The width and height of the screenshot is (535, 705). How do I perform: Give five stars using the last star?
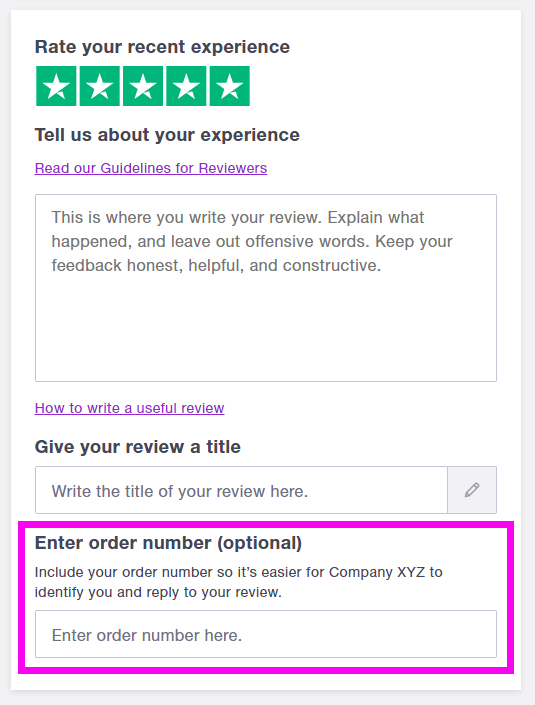[x=230, y=86]
